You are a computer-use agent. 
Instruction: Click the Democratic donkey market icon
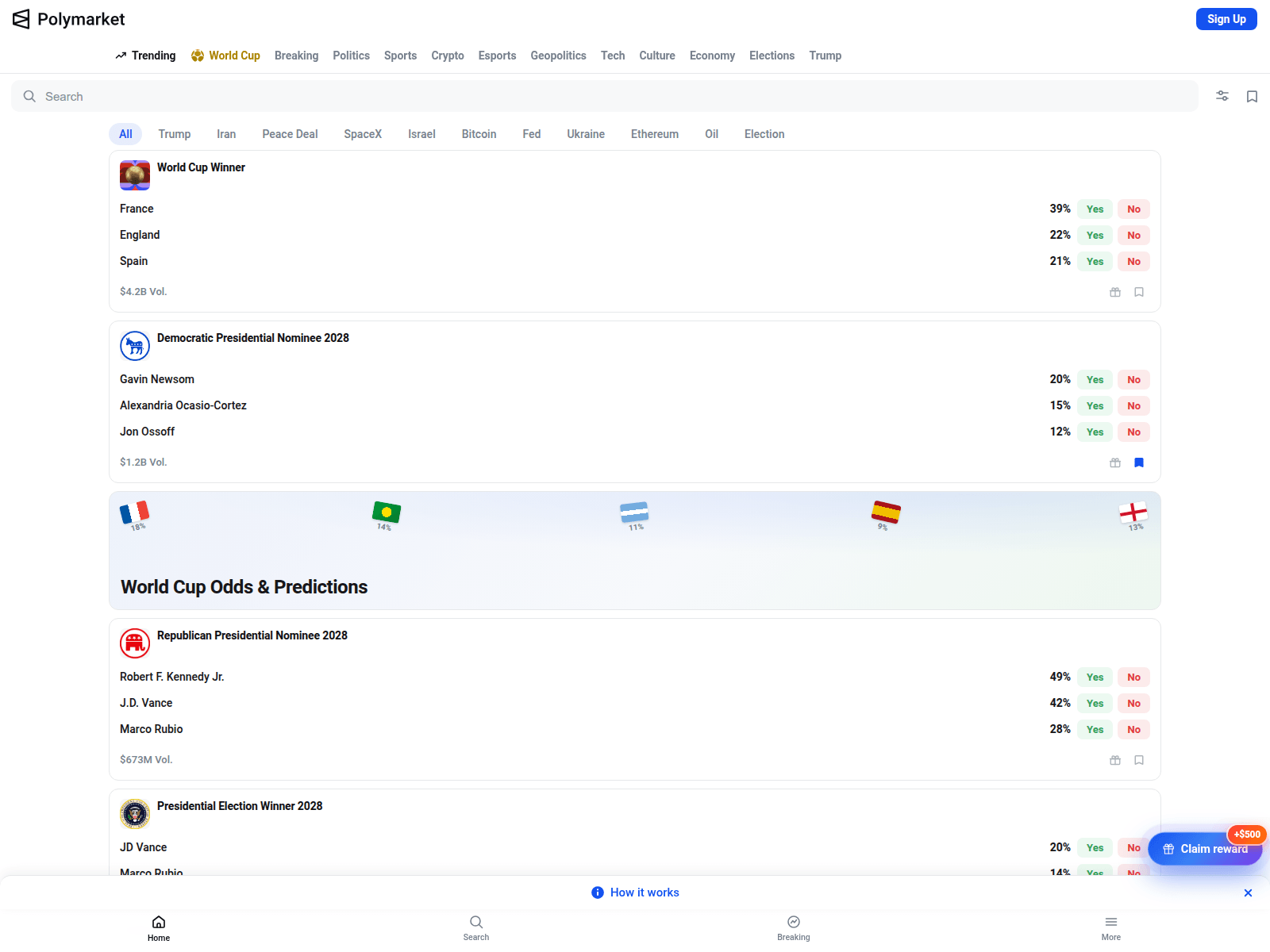pyautogui.click(x=135, y=346)
